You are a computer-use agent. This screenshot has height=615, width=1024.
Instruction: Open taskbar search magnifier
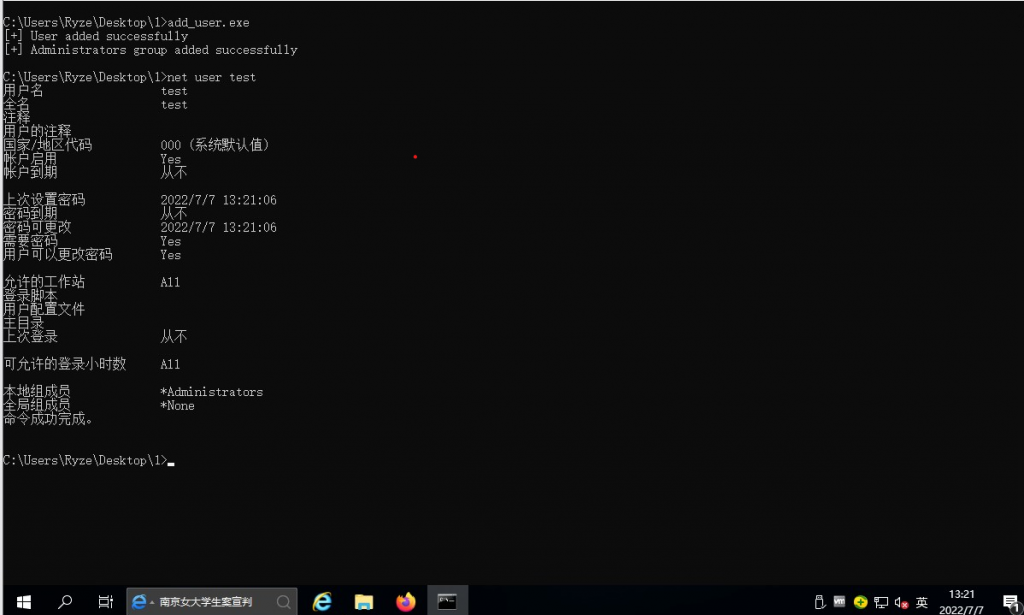pyautogui.click(x=65, y=601)
